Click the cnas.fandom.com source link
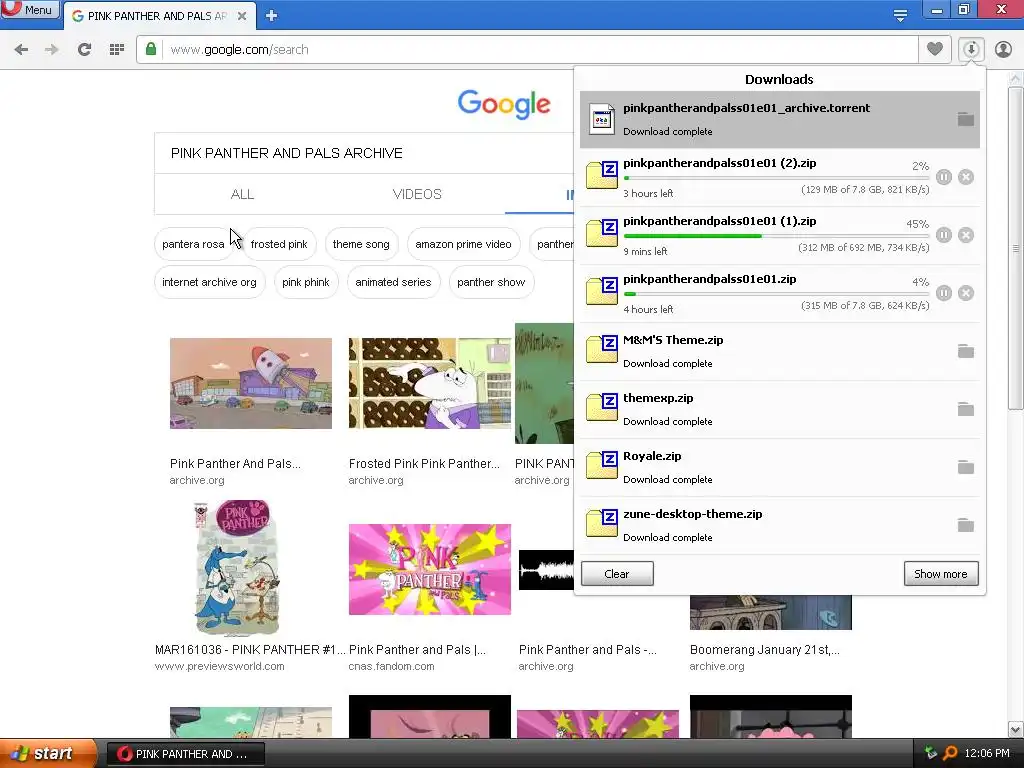Screen dimensions: 1024x768 coord(391,666)
